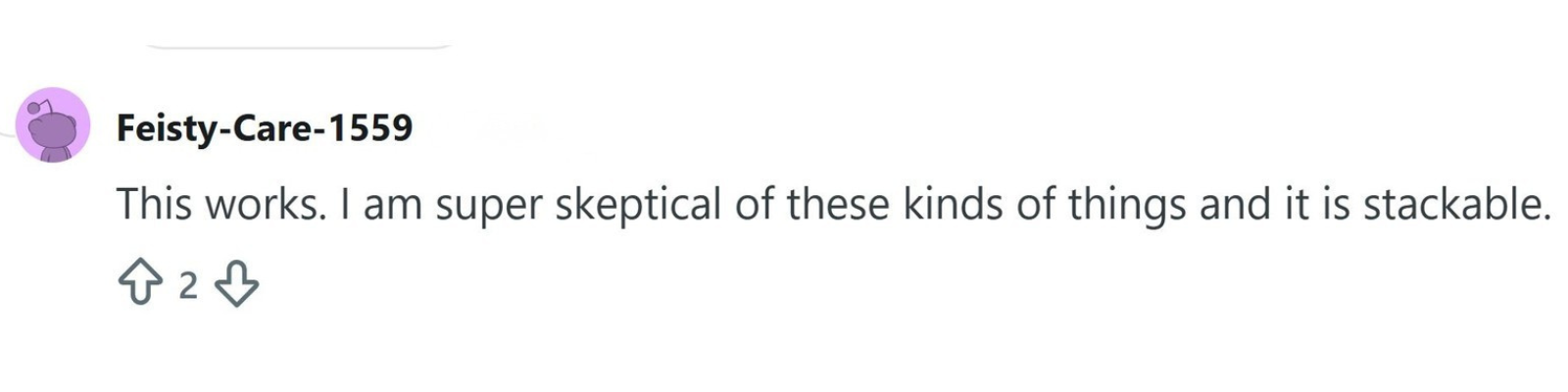
Task: Open the Feisty-Care-1559 user profile
Action: click(x=264, y=127)
